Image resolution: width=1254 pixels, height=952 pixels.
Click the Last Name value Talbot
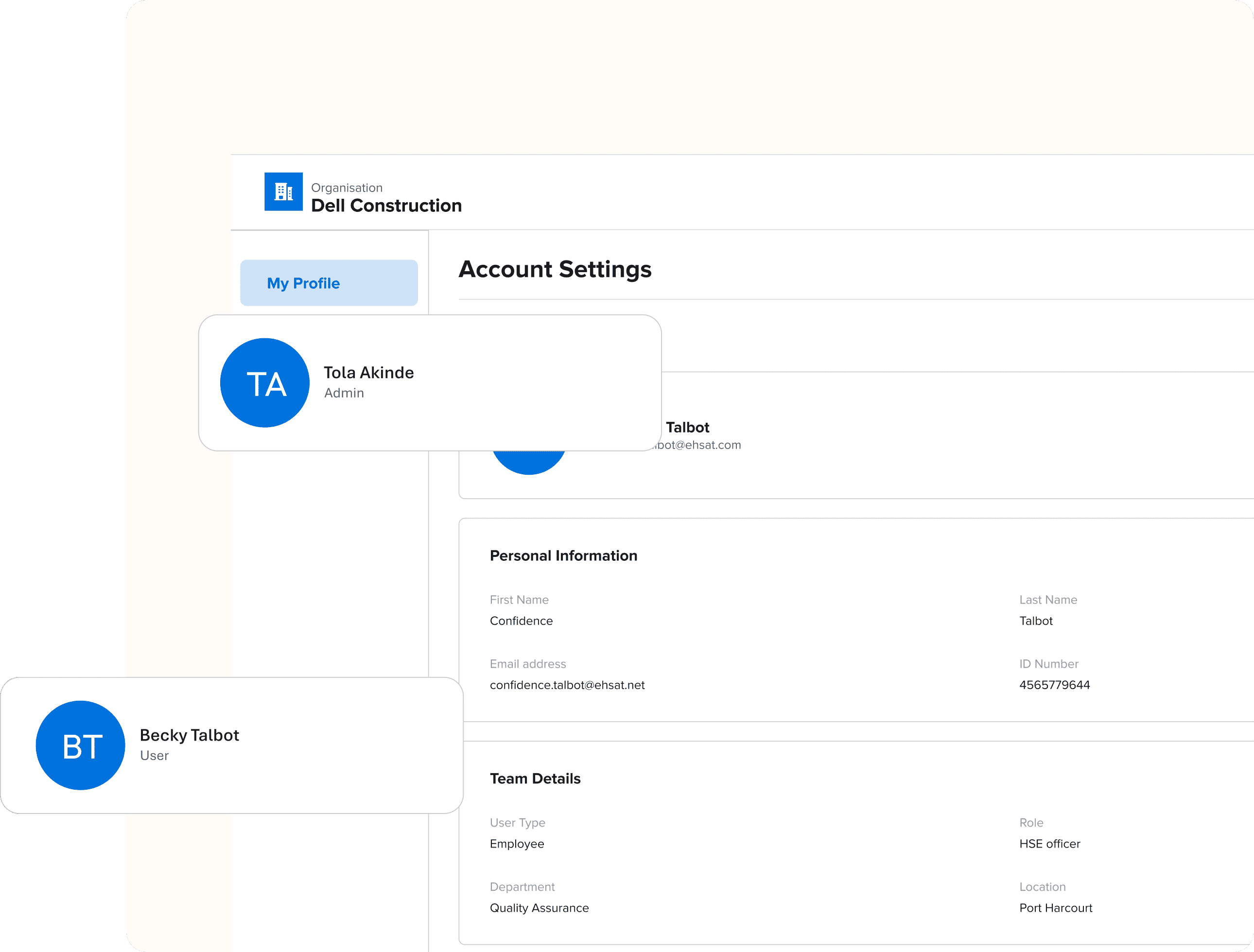coord(1036,621)
